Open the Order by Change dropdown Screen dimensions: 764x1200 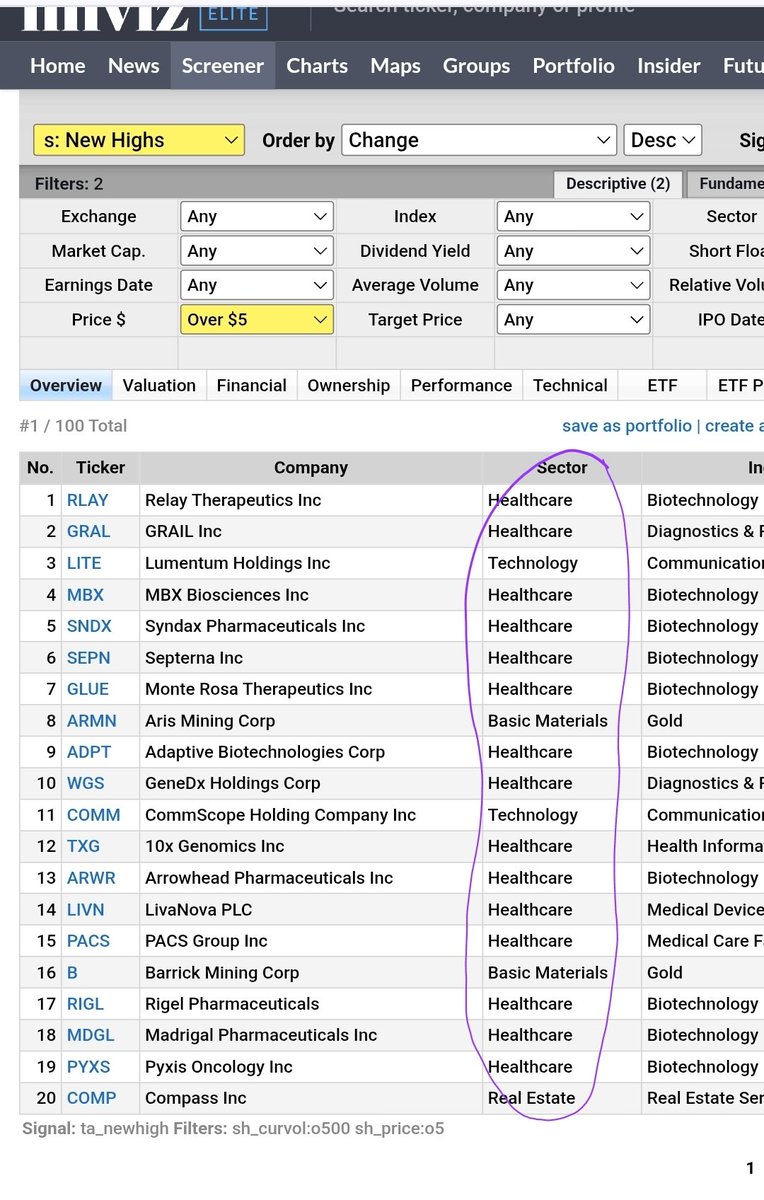click(479, 140)
